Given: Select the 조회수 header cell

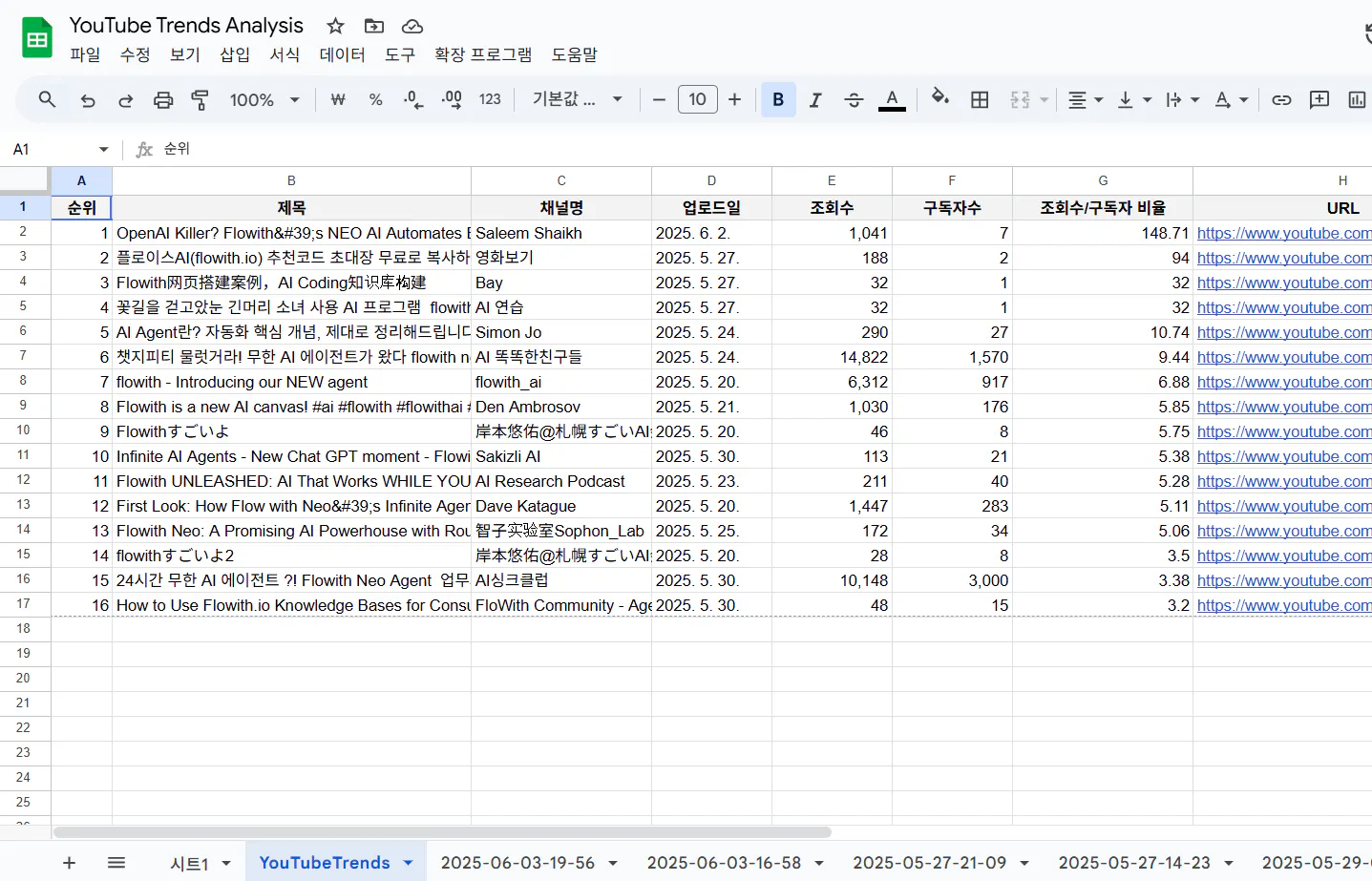Looking at the screenshot, I should [x=832, y=208].
